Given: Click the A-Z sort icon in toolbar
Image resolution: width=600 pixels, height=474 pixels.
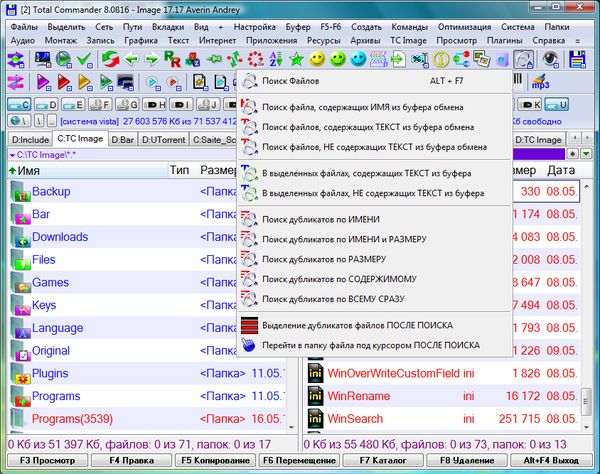Looking at the screenshot, I should pyautogui.click(x=276, y=59).
